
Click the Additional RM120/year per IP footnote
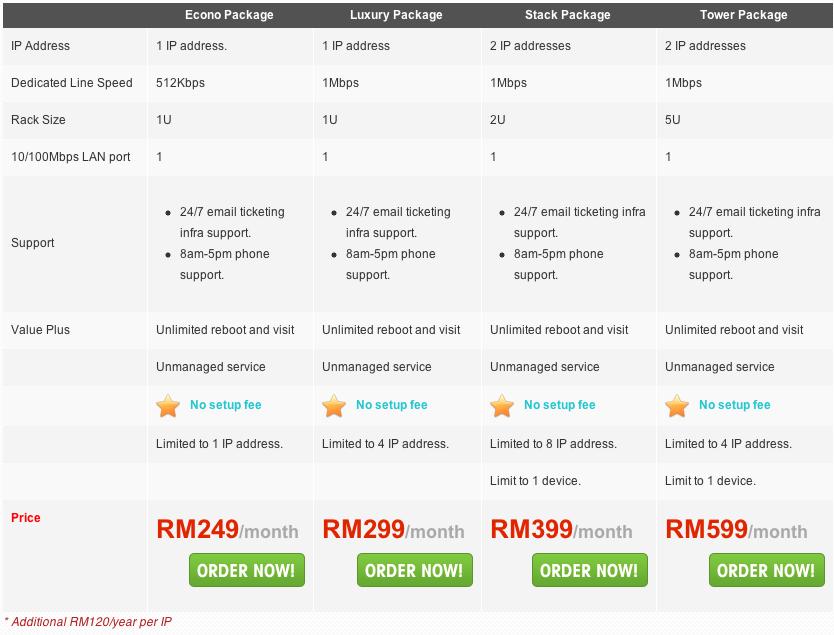(88, 622)
